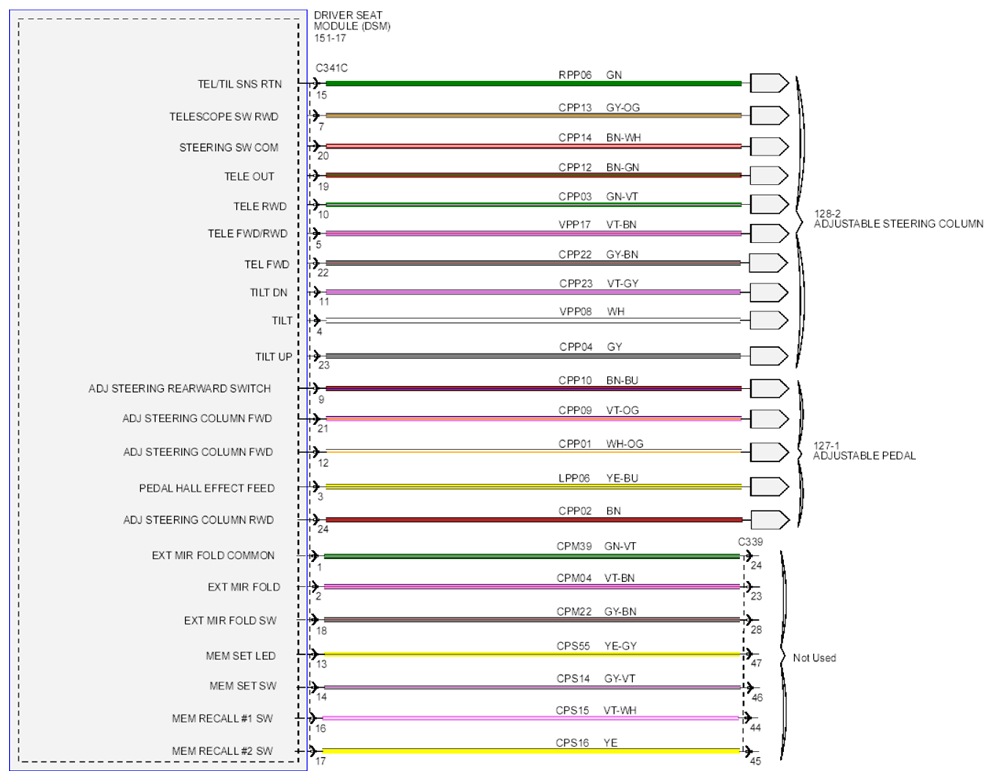This screenshot has width=993, height=780.
Task: Click the RPP06 GN wire's off-page connector arrow
Action: click(769, 83)
